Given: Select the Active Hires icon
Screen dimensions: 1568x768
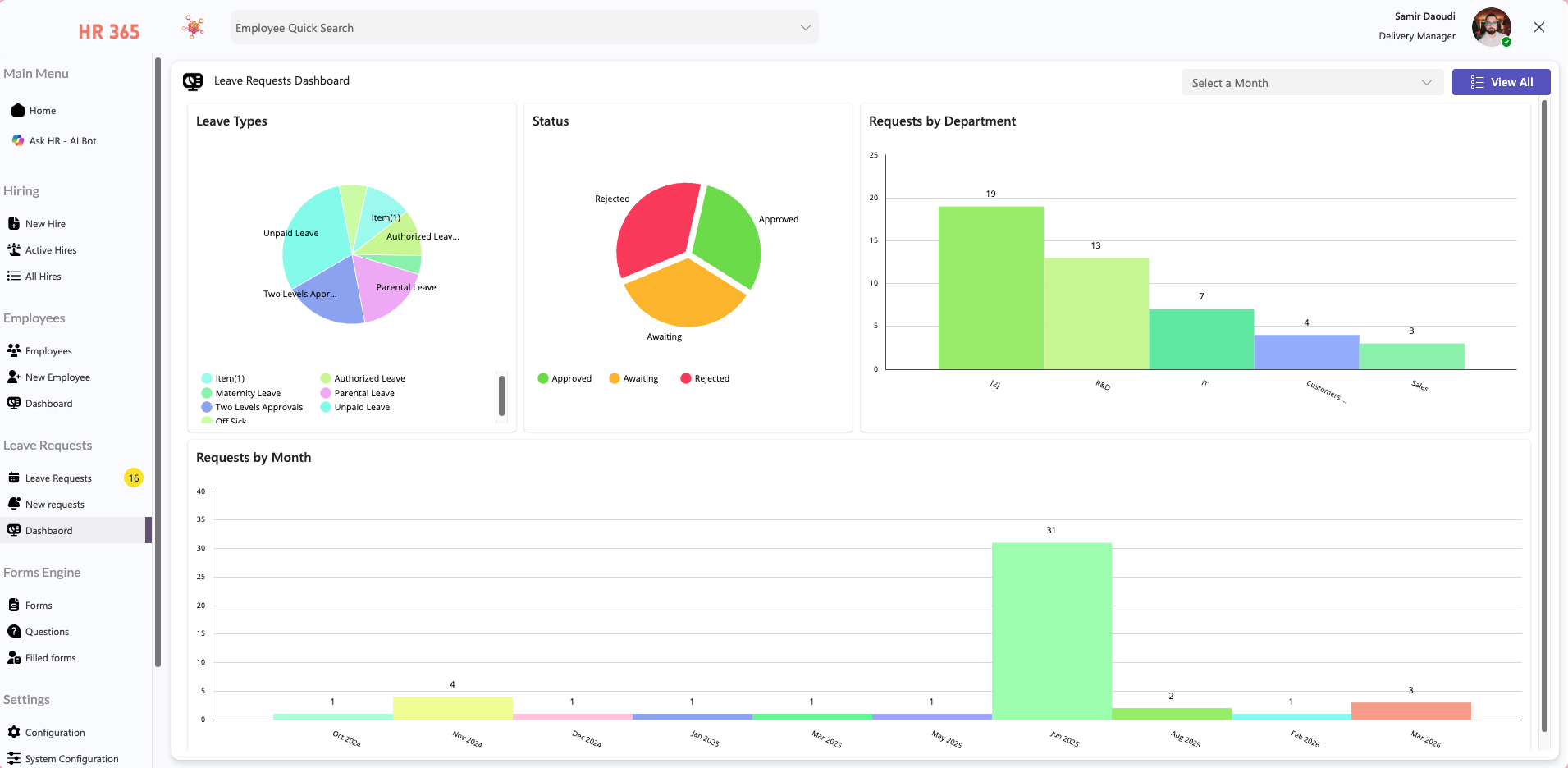Looking at the screenshot, I should [x=14, y=249].
